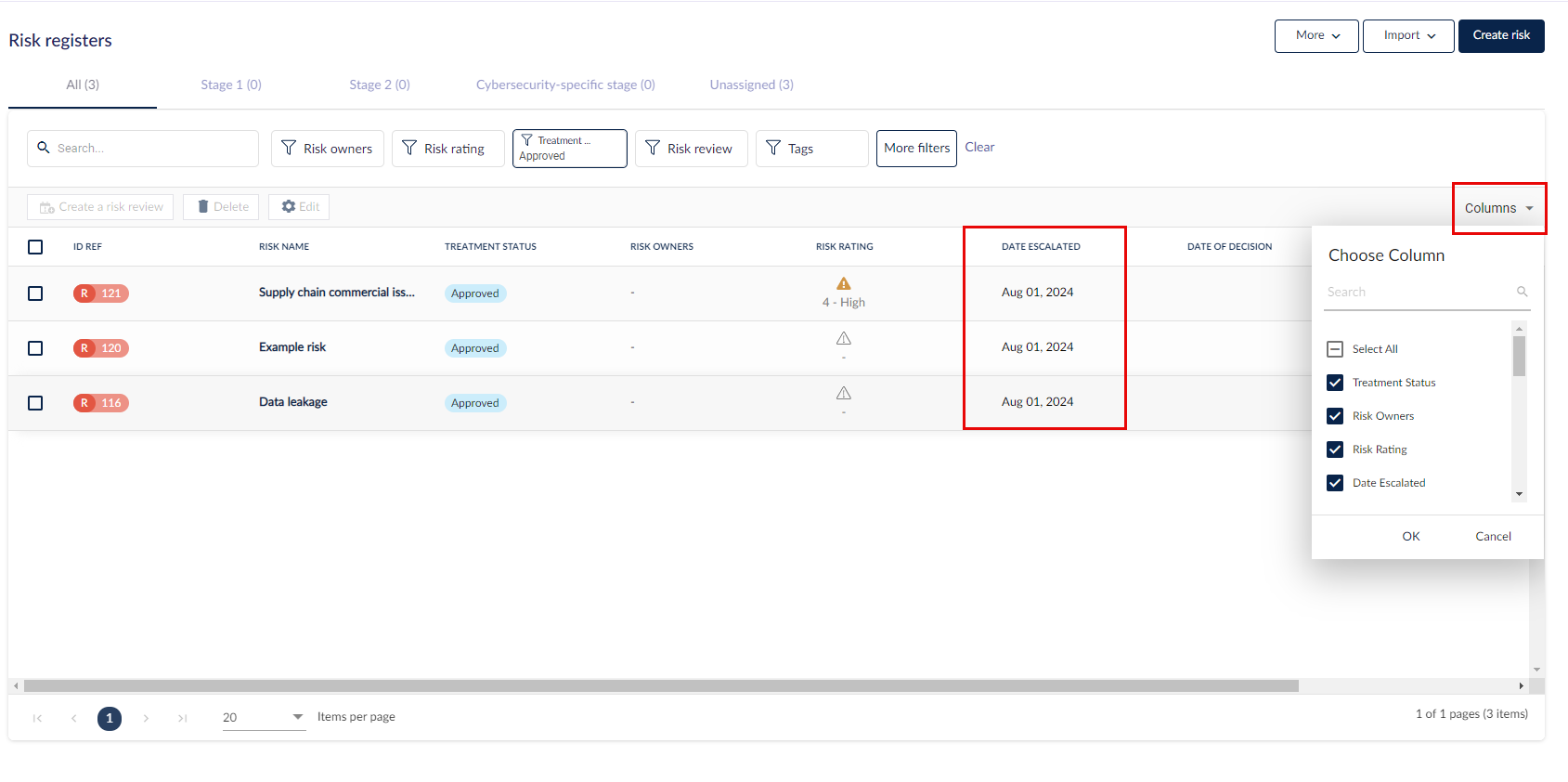Uncheck the Treatment Status column checkbox
The height and width of the screenshot is (782, 1568).
click(1335, 383)
